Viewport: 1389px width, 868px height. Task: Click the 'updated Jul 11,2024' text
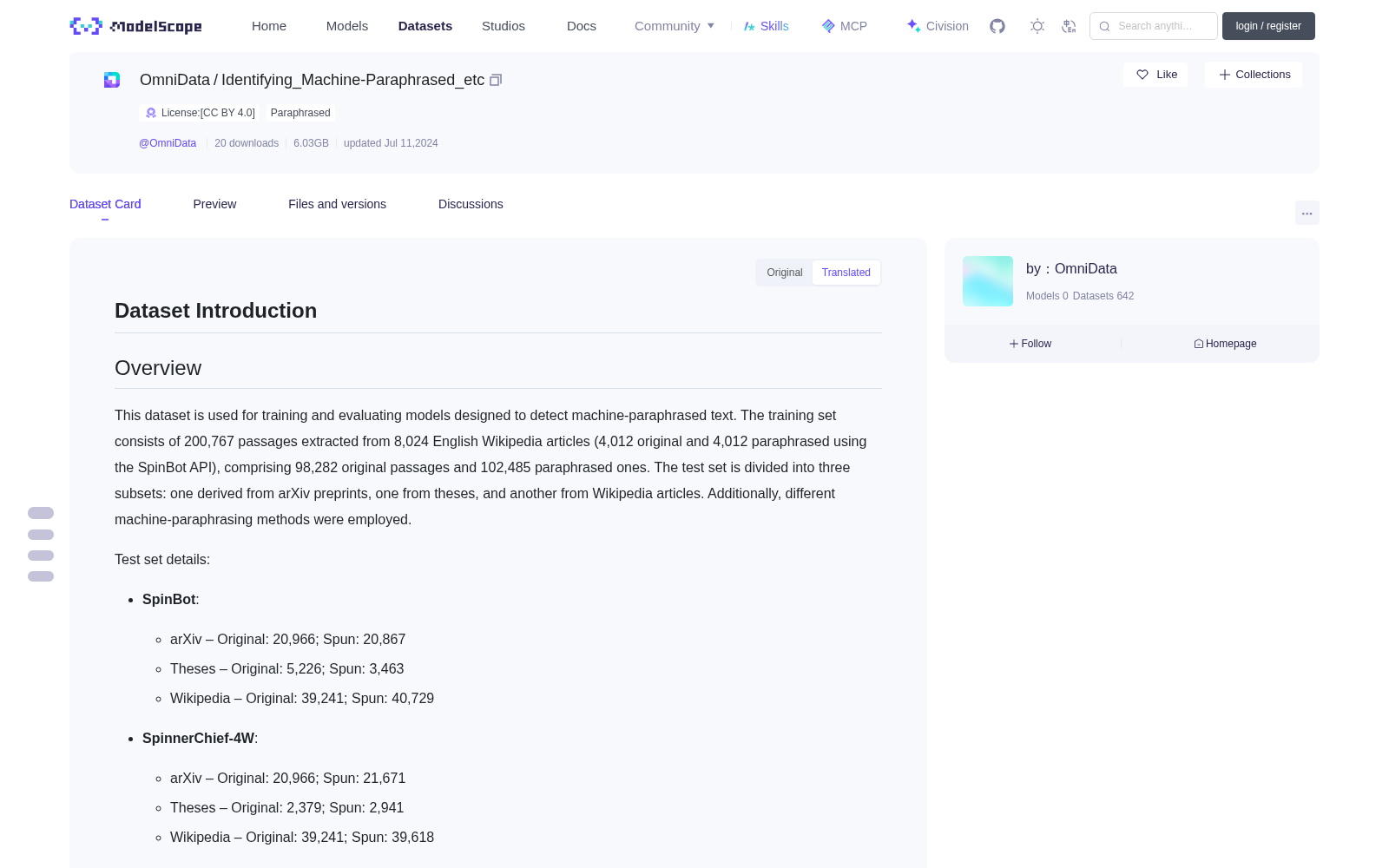pyautogui.click(x=391, y=143)
